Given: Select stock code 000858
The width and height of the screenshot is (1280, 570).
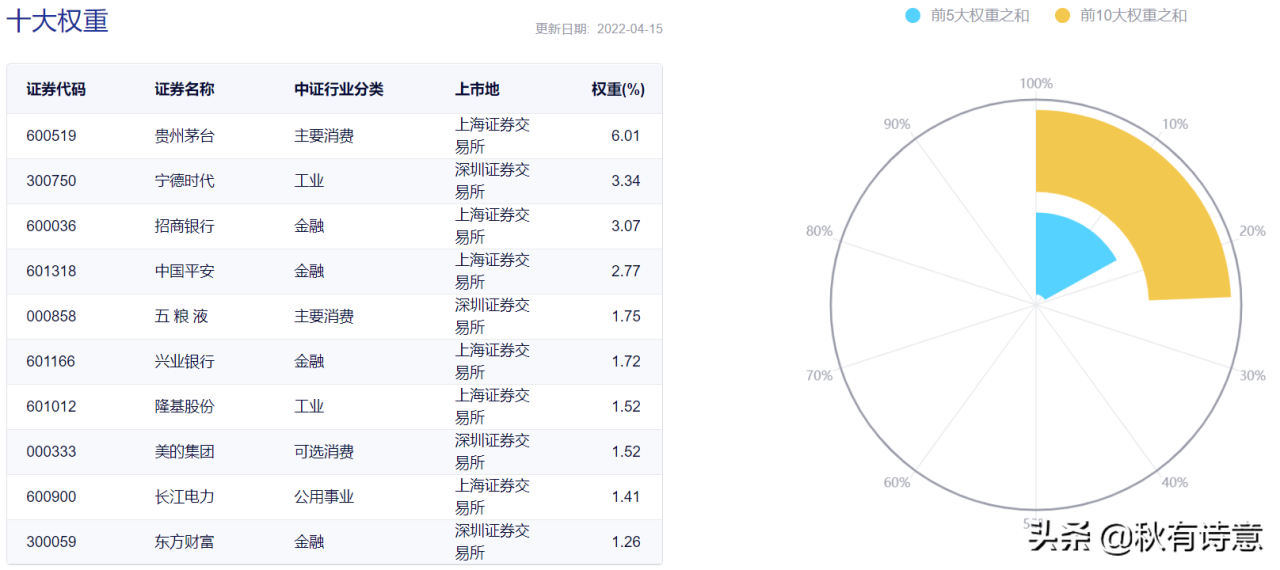Looking at the screenshot, I should click(51, 316).
